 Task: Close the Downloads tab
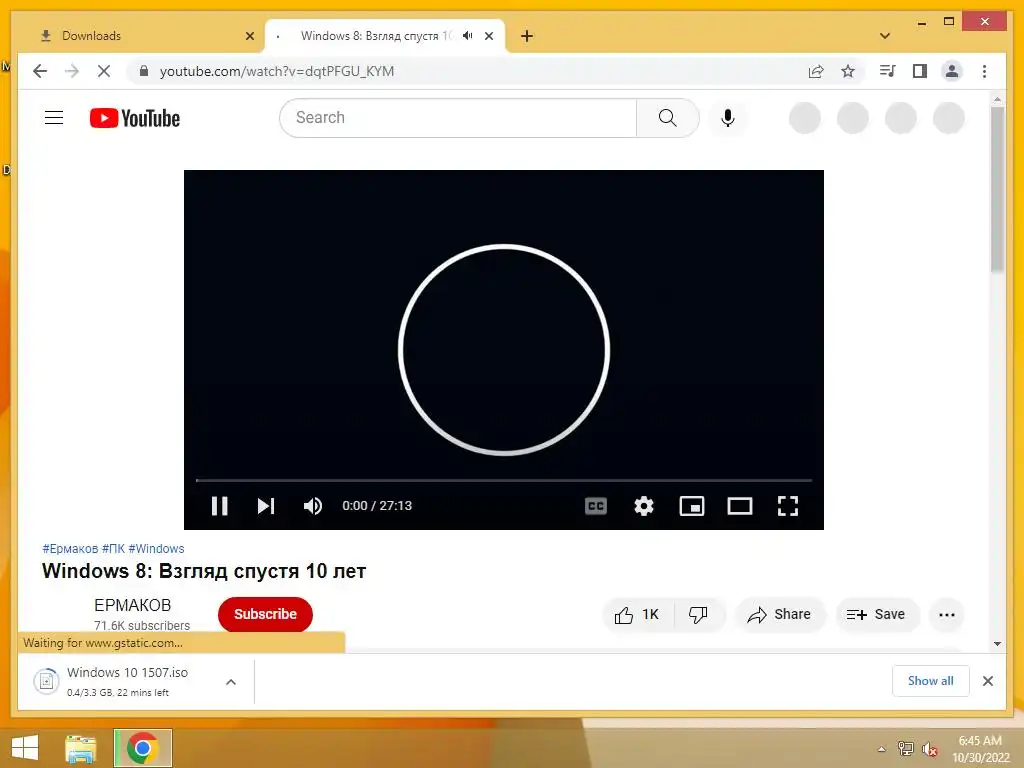pos(249,36)
